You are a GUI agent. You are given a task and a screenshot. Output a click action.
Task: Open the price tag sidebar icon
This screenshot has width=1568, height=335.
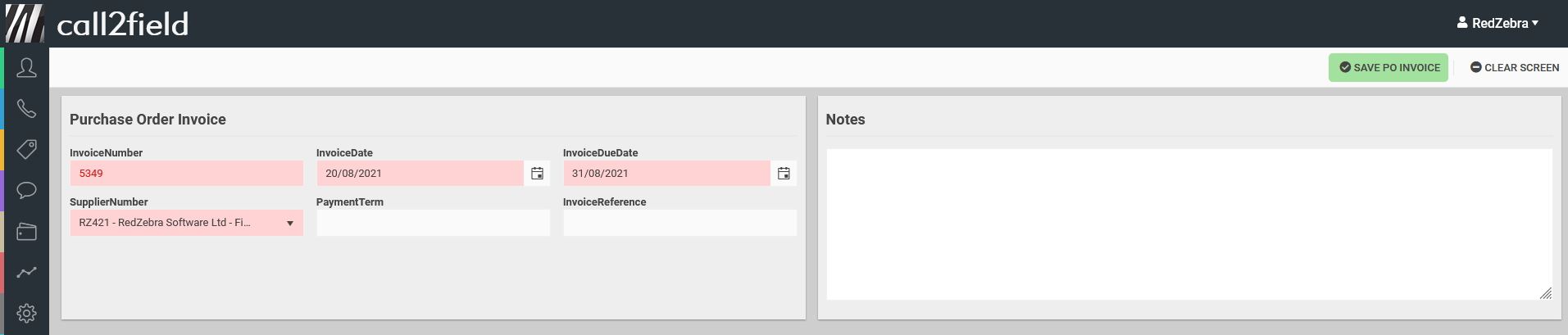(x=26, y=149)
